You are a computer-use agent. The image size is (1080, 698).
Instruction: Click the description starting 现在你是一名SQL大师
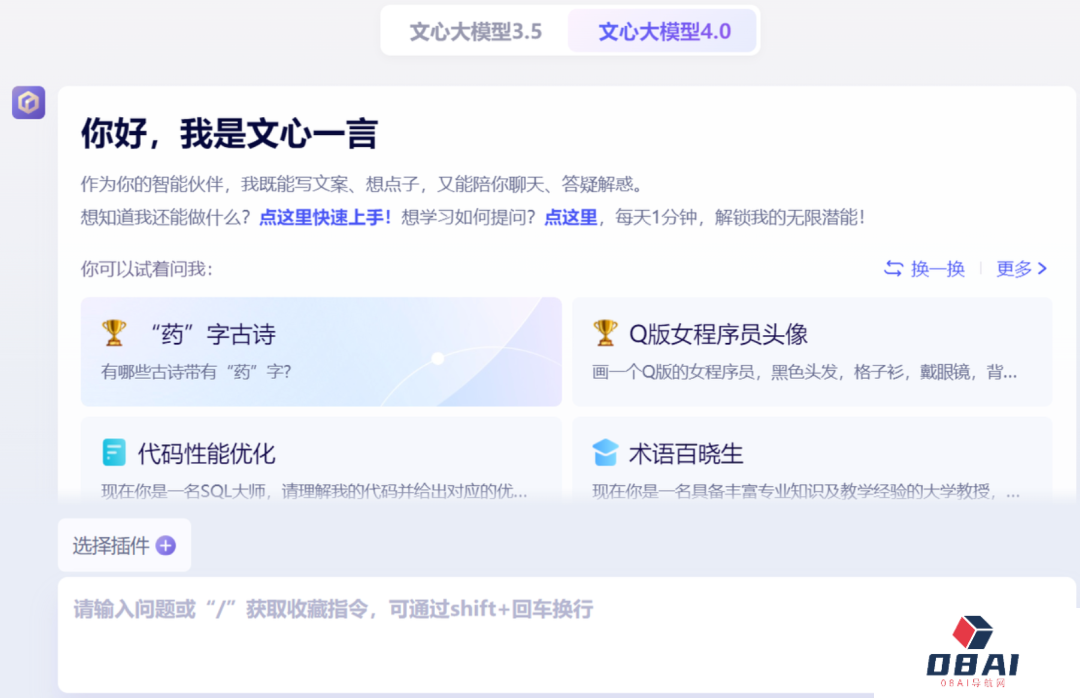[x=315, y=491]
